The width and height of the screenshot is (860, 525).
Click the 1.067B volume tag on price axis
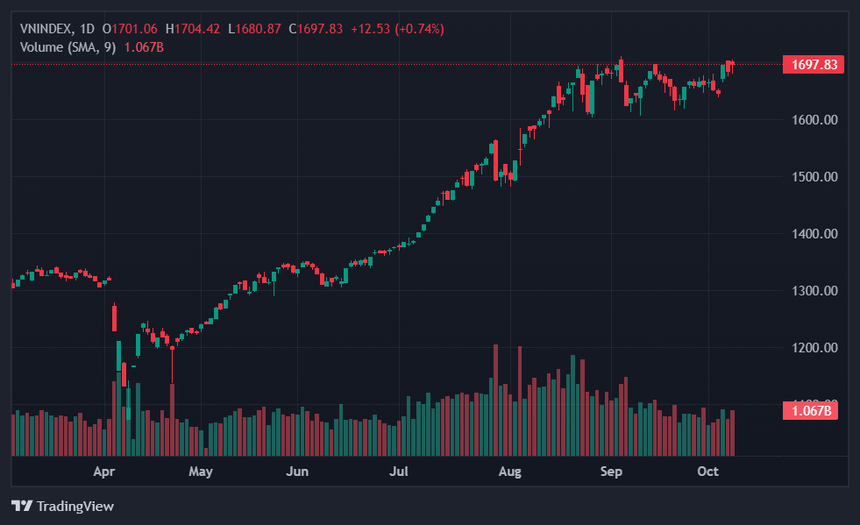coord(813,410)
